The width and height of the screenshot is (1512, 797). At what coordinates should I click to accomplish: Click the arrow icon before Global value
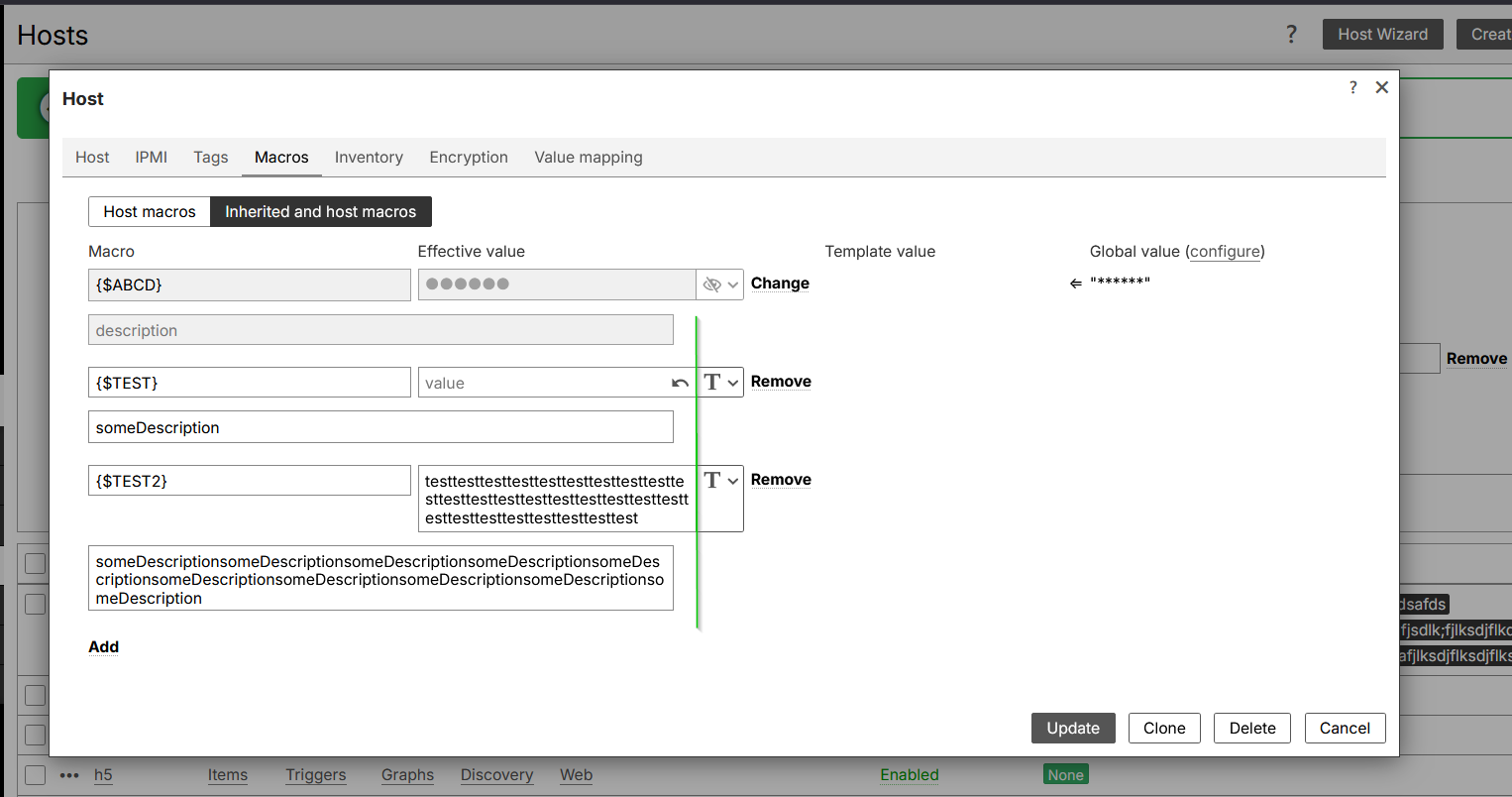(x=1076, y=284)
